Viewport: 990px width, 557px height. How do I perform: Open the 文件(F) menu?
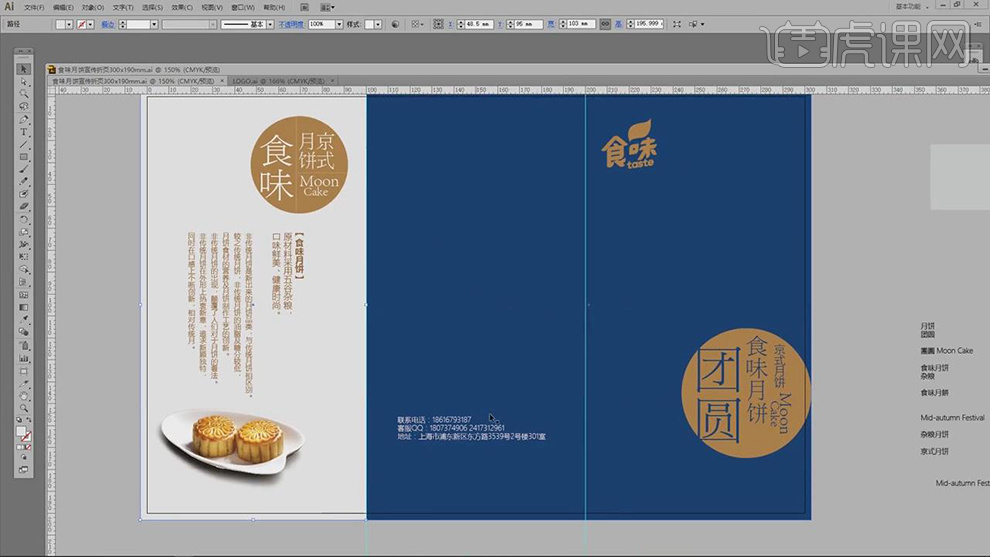pos(34,8)
